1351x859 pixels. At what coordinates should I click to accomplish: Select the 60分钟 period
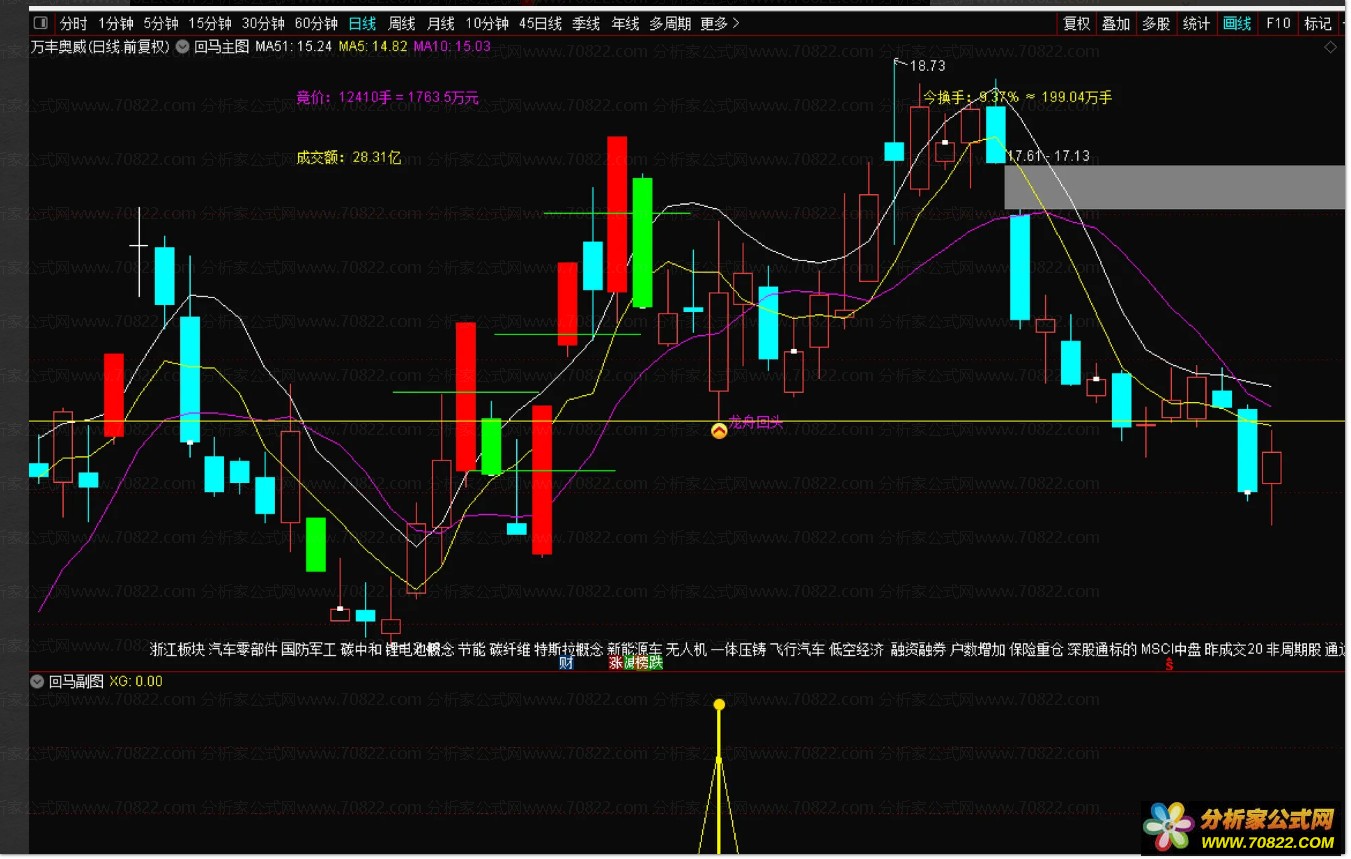tap(316, 23)
